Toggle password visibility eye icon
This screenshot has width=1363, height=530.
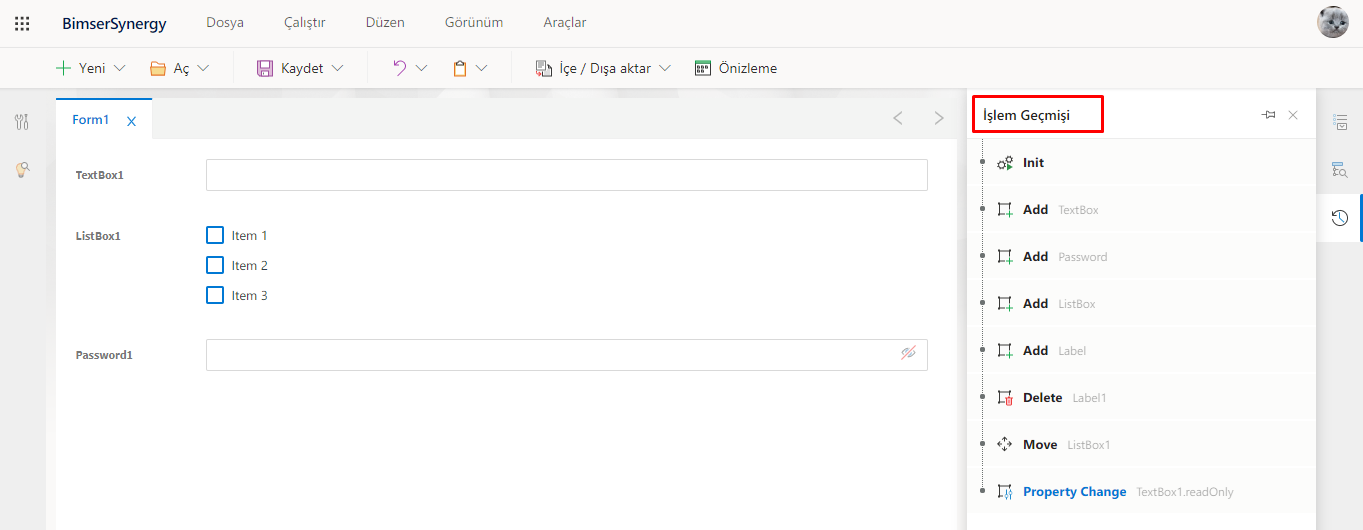coord(908,353)
